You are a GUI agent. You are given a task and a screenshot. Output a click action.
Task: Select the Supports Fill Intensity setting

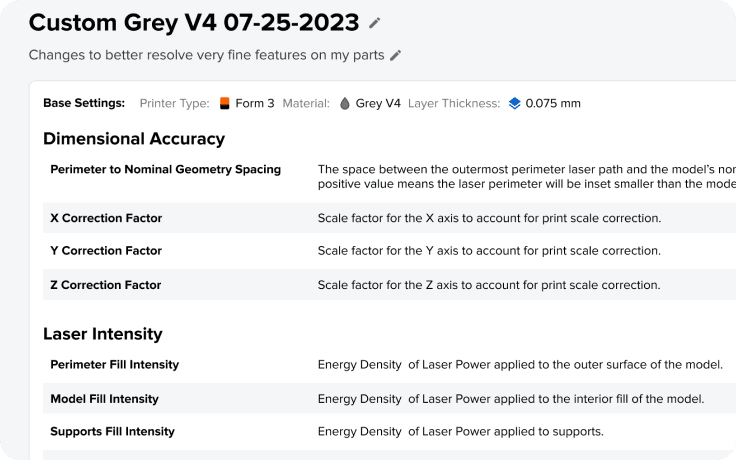pos(390,431)
